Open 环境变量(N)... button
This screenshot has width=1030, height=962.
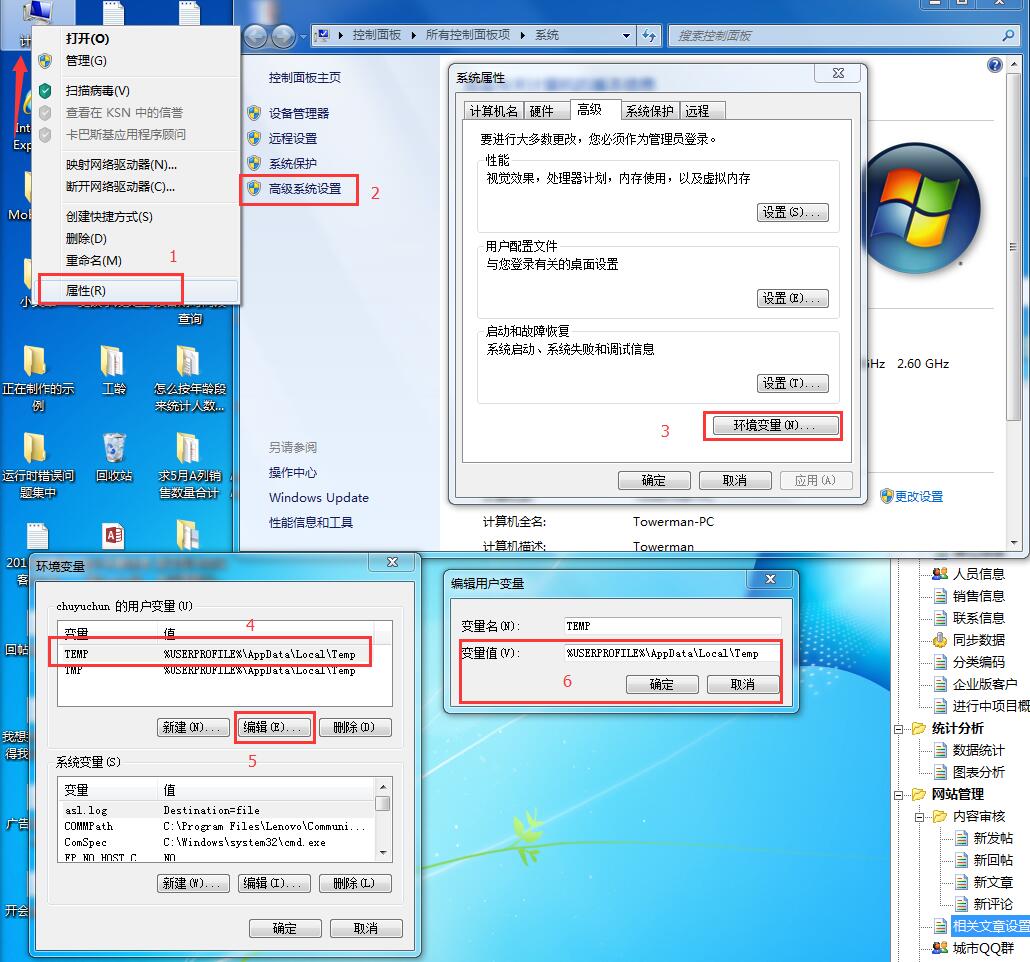(775, 425)
